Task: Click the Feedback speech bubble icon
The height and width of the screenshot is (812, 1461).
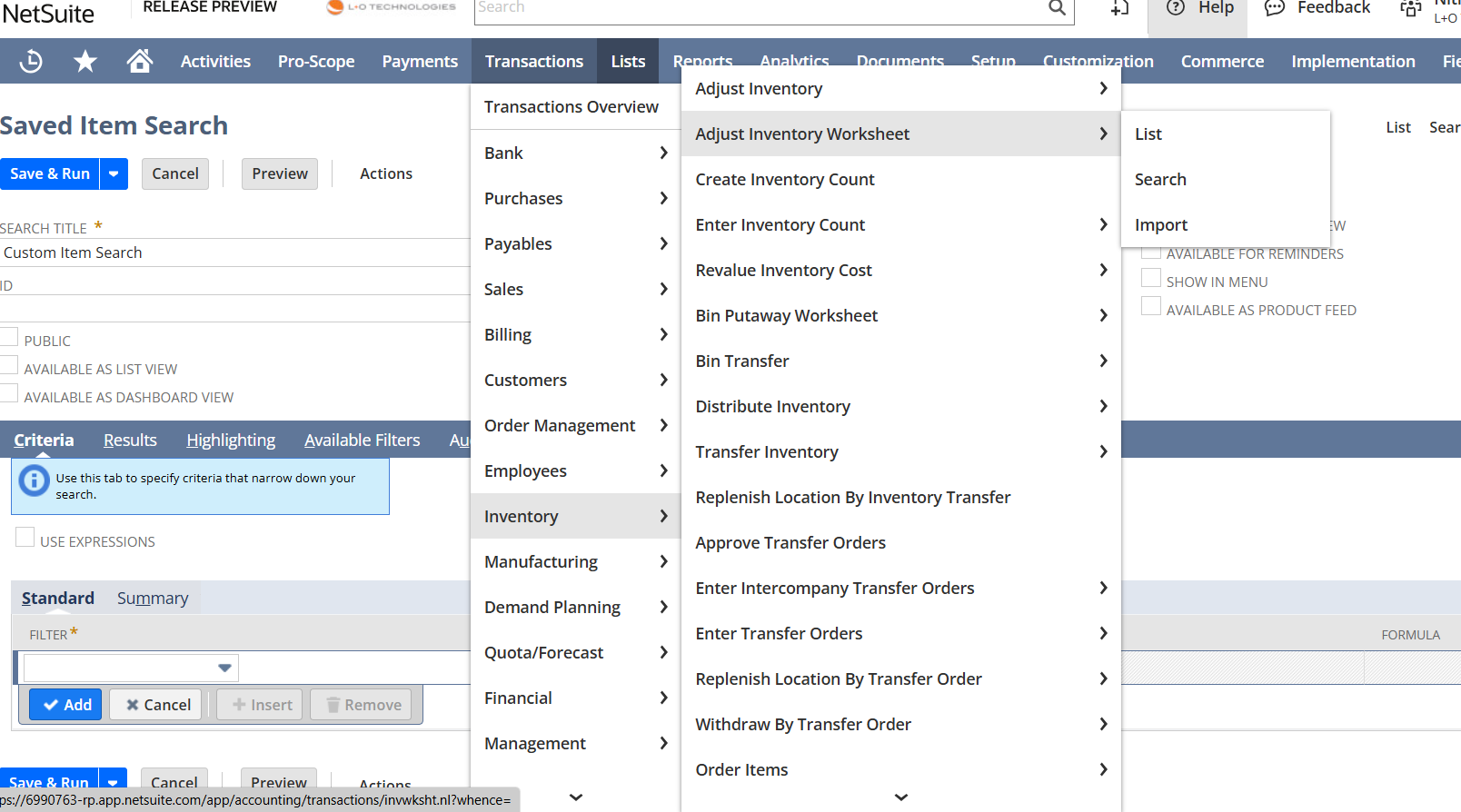Action: coord(1275,8)
